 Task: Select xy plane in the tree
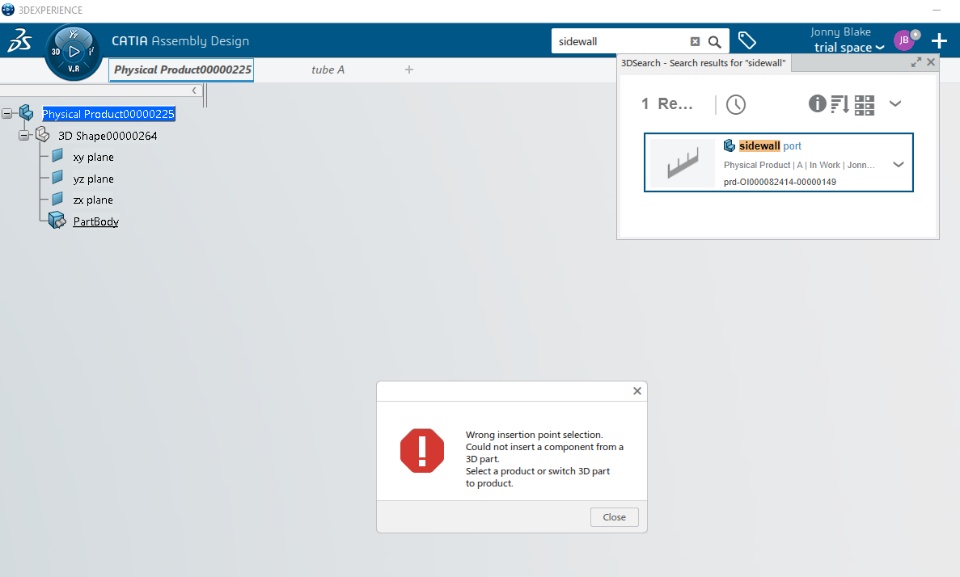tap(93, 157)
